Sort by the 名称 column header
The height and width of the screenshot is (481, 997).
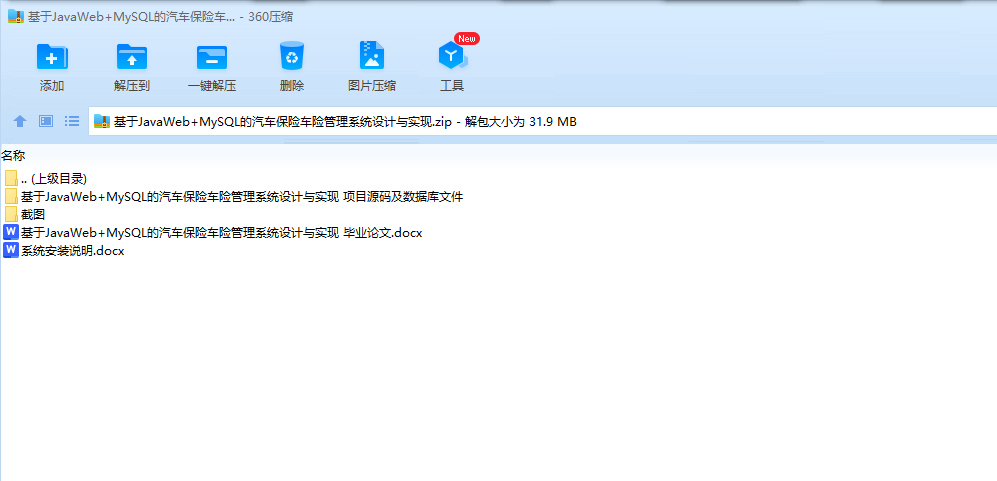pyautogui.click(x=13, y=156)
